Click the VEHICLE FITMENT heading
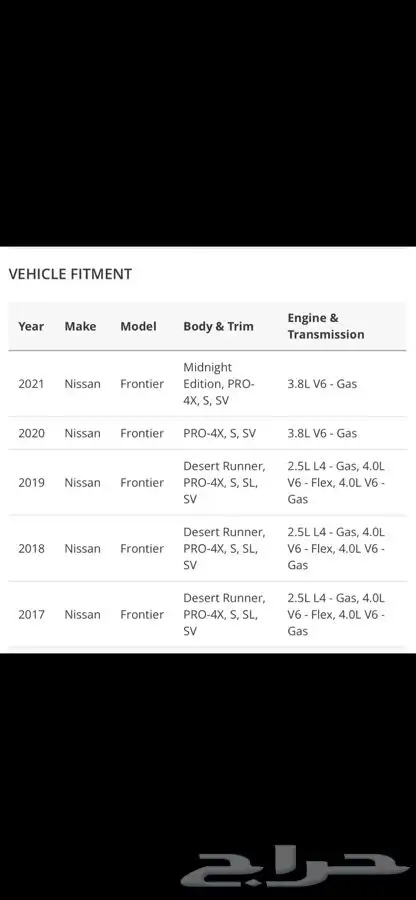Screen dimensions: 416x900 [70, 274]
